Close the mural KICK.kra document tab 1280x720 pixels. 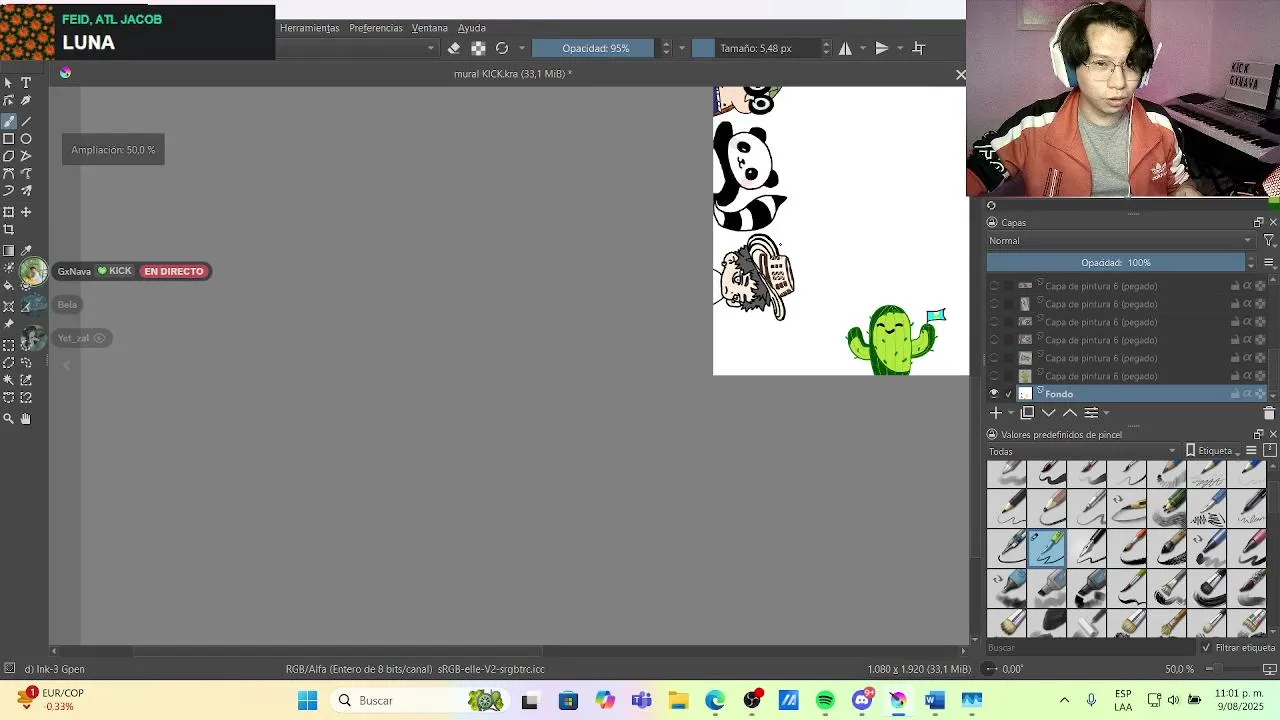(x=961, y=74)
